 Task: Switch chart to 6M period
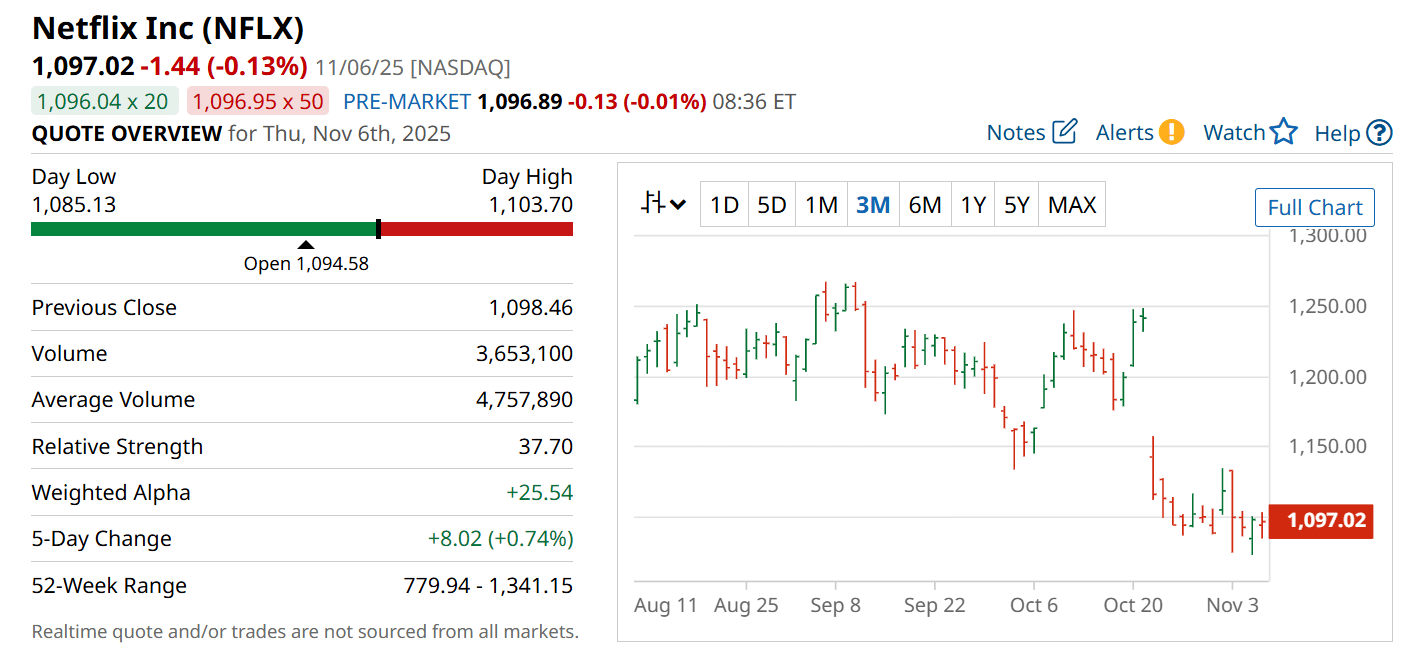(x=925, y=205)
